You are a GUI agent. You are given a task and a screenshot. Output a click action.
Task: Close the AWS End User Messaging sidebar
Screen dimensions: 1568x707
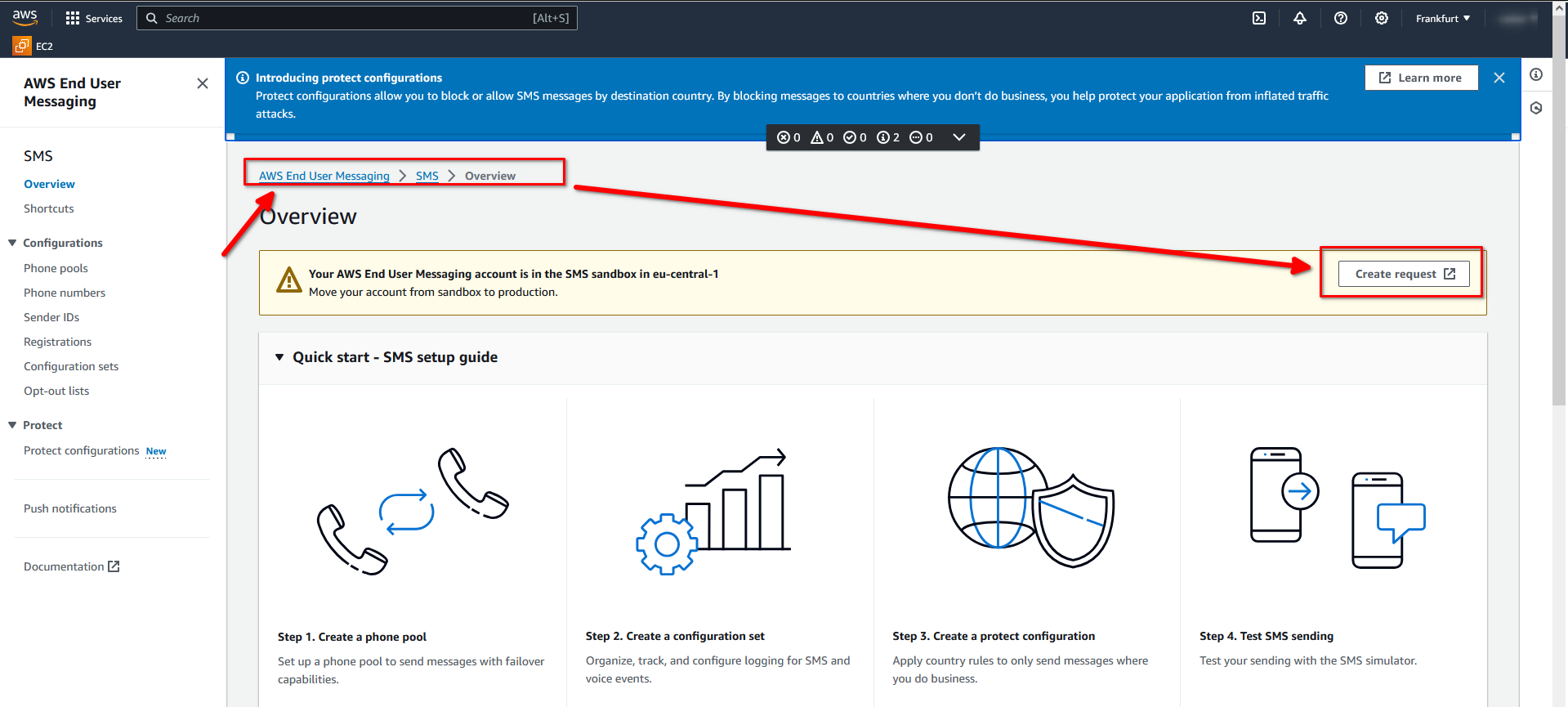pos(203,83)
